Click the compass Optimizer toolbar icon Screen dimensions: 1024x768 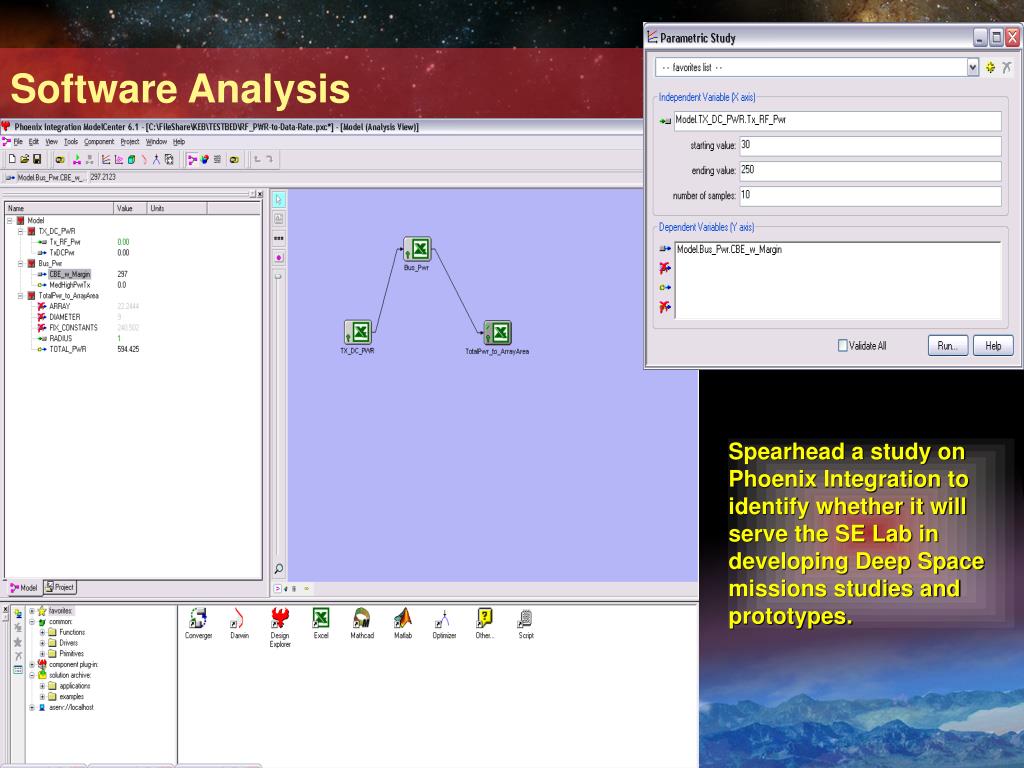pyautogui.click(x=156, y=159)
